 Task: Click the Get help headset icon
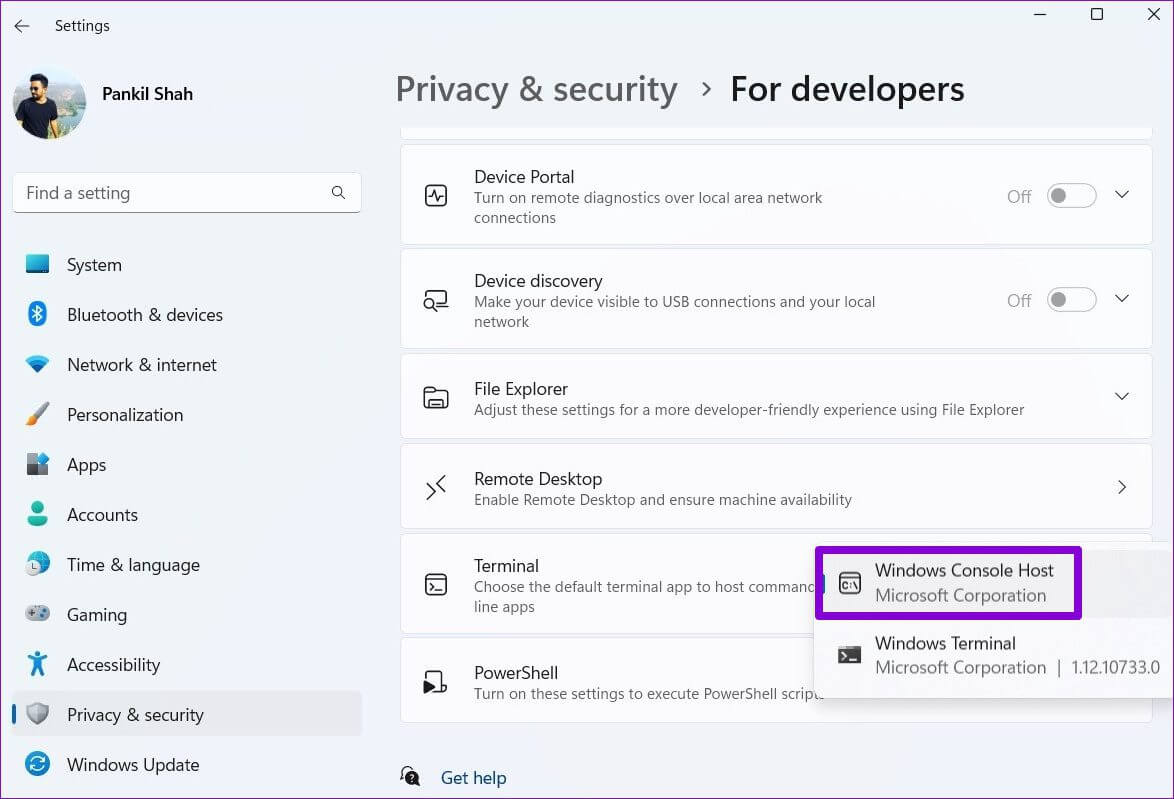[x=410, y=777]
